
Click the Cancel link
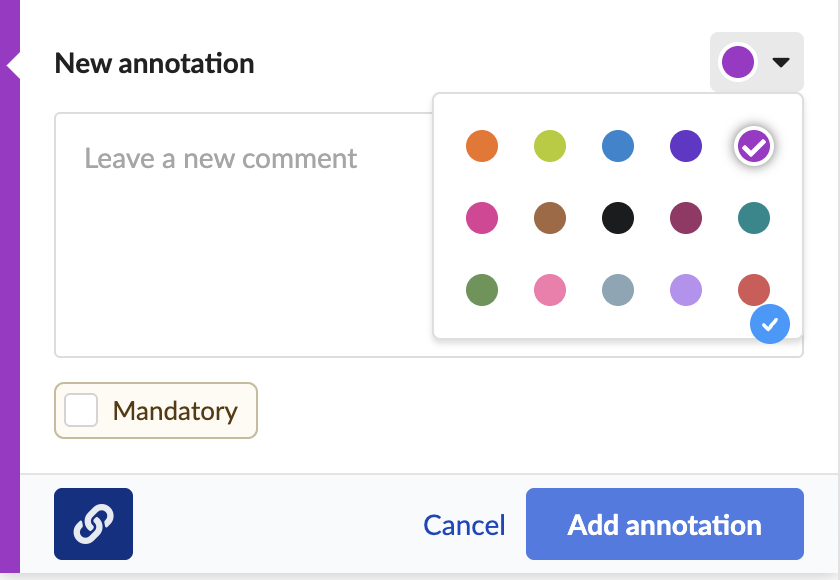(464, 525)
